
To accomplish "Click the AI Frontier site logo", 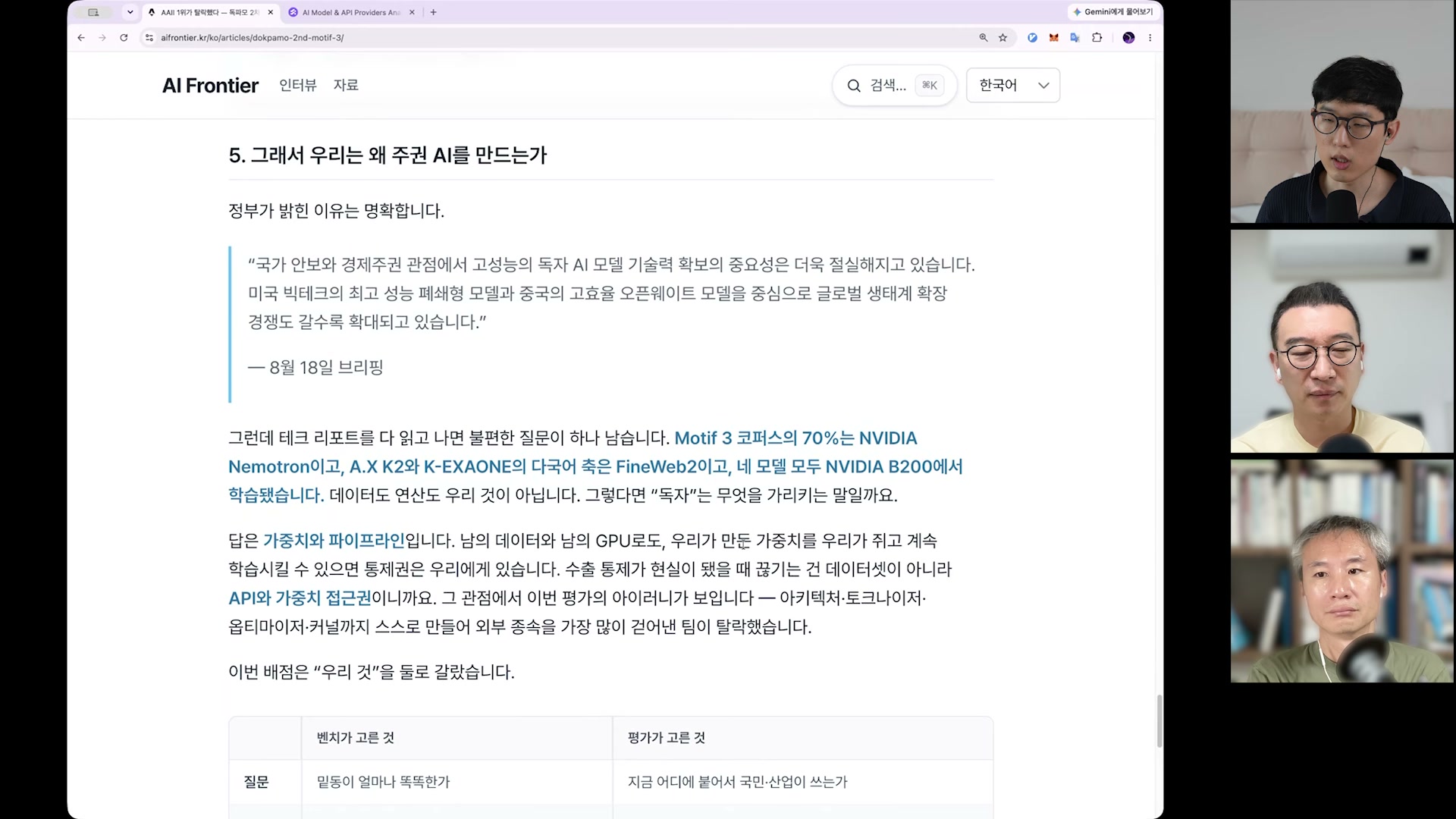I will click(210, 86).
